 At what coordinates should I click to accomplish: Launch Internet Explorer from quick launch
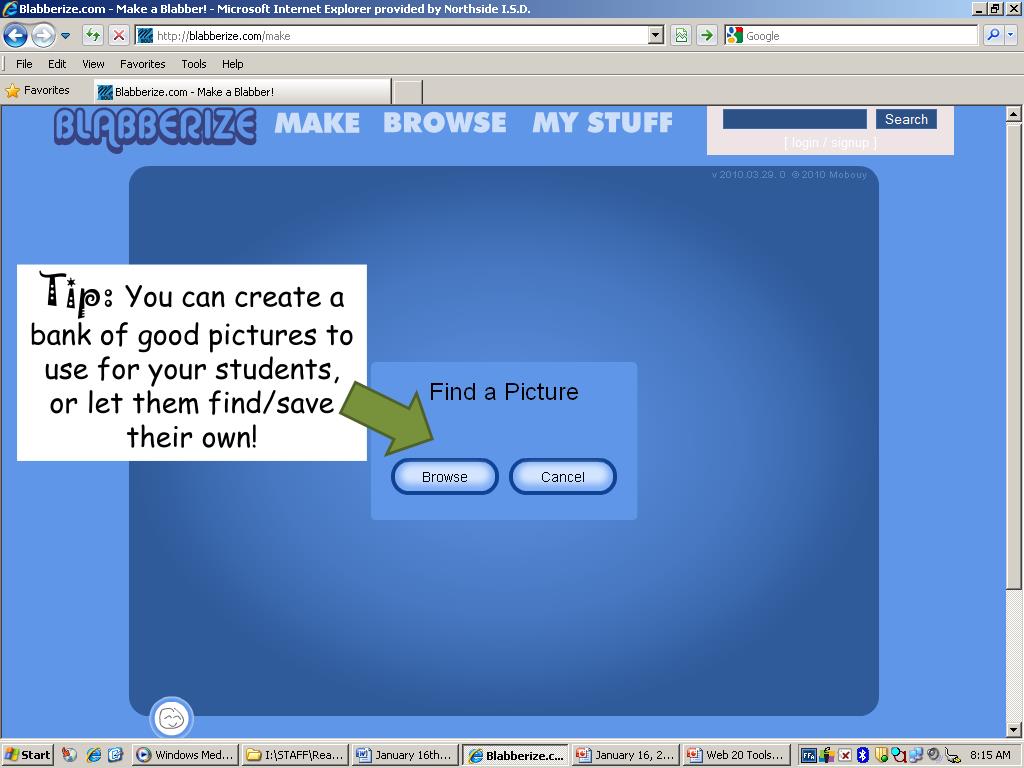tap(94, 755)
